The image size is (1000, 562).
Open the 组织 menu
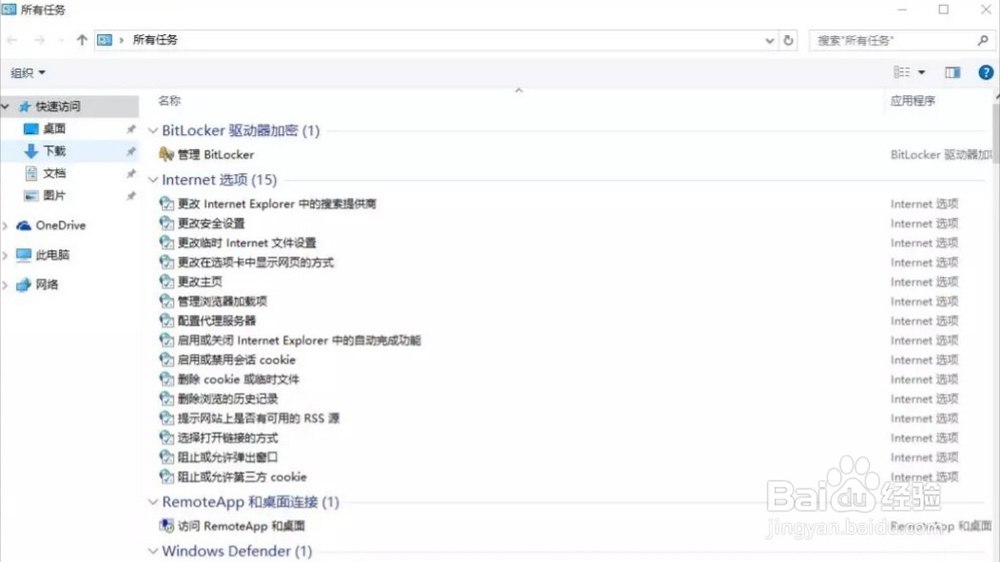(x=28, y=73)
